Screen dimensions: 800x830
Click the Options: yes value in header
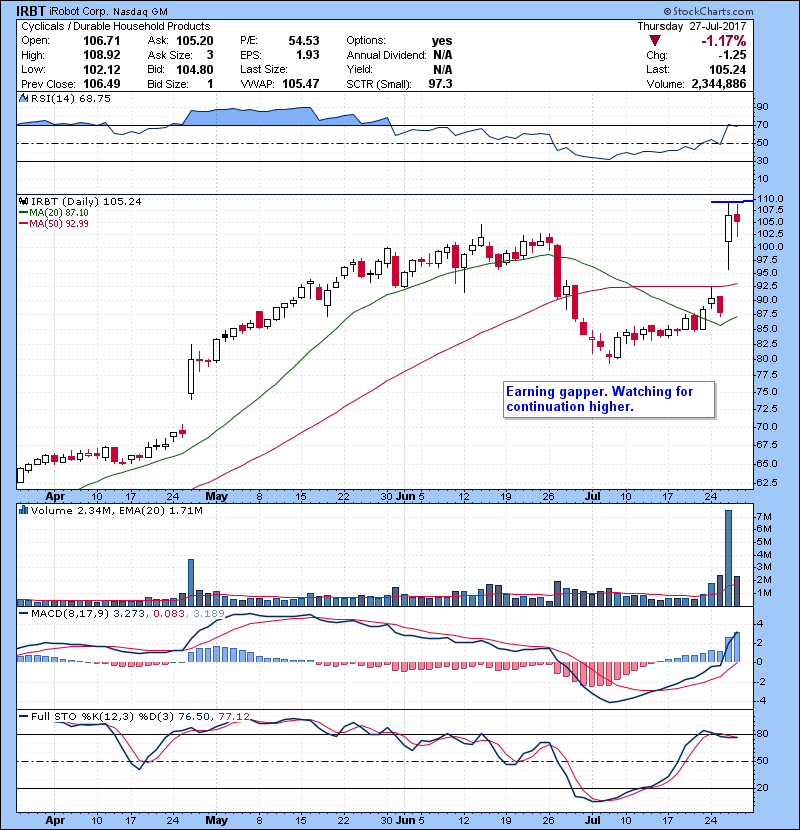[441, 41]
